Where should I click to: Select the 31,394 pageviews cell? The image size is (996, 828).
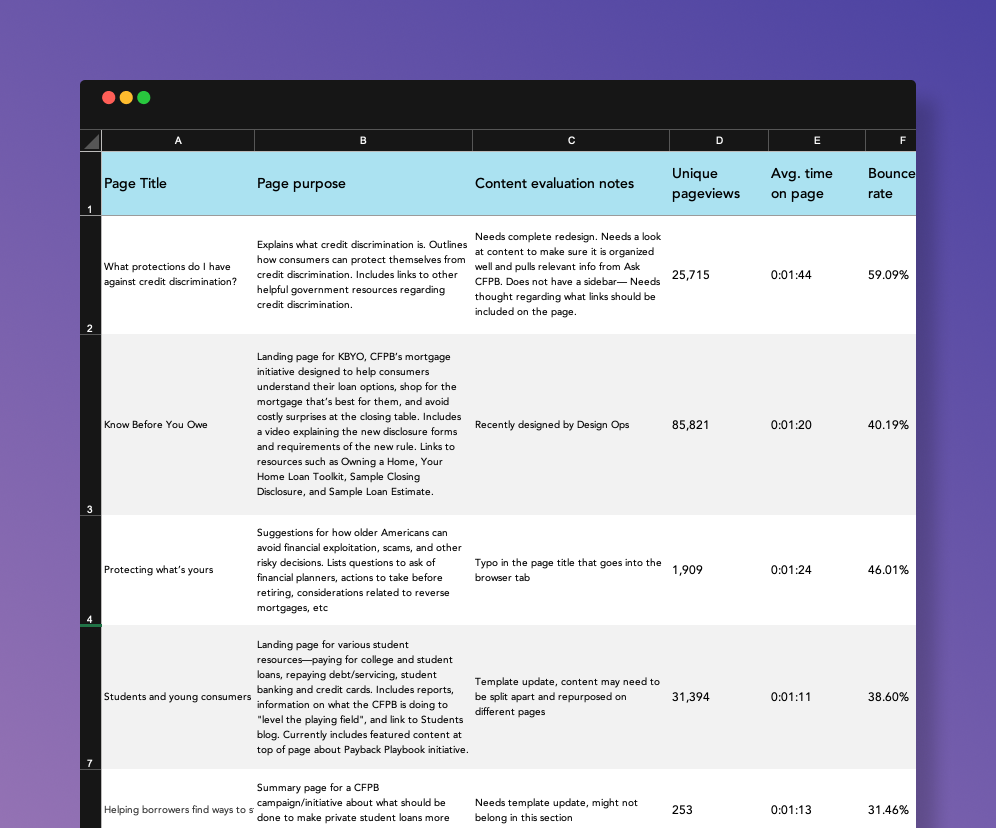[x=719, y=697]
